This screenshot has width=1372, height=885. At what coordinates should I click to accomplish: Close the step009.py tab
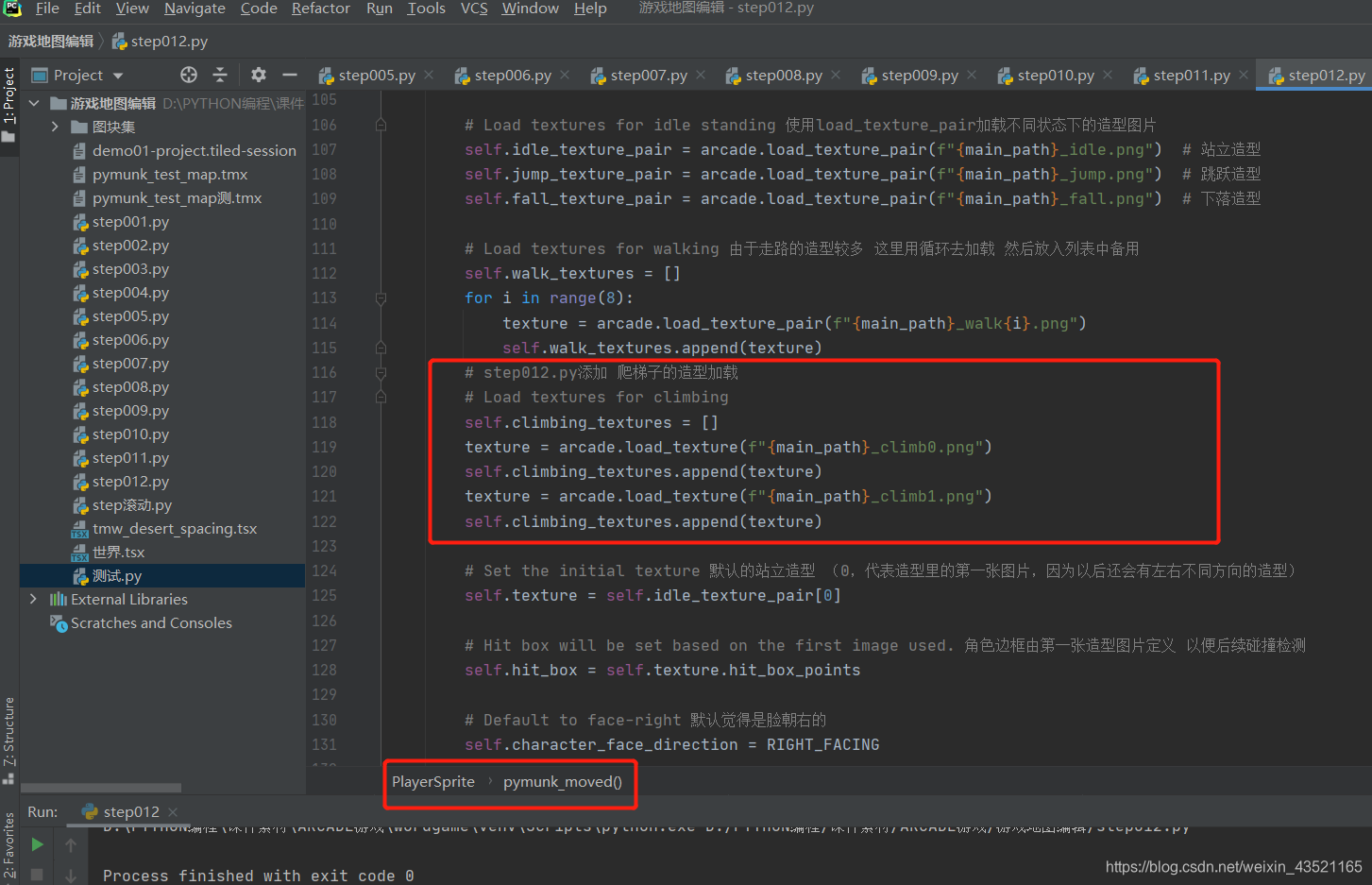(x=972, y=75)
